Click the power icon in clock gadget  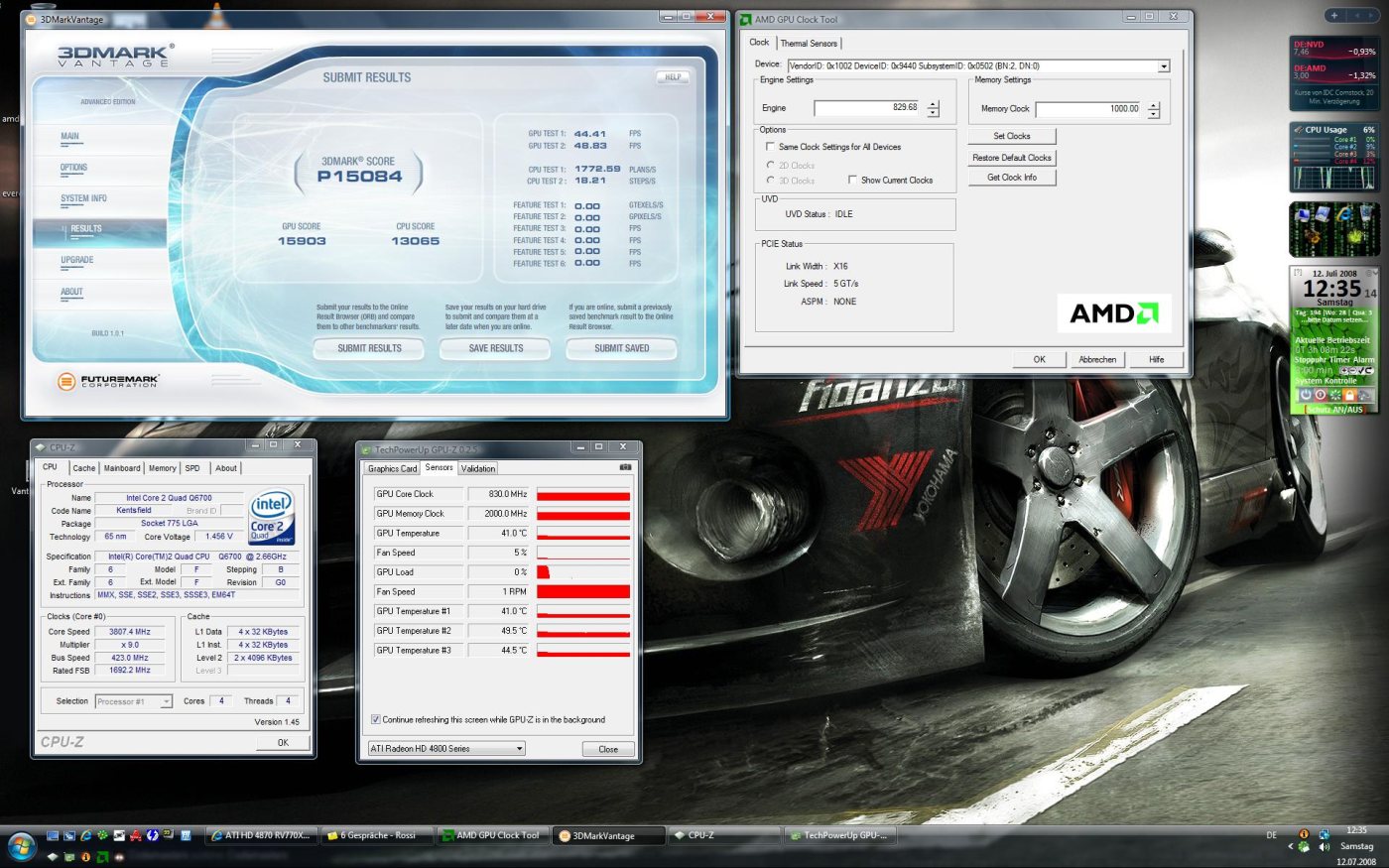point(1306,395)
